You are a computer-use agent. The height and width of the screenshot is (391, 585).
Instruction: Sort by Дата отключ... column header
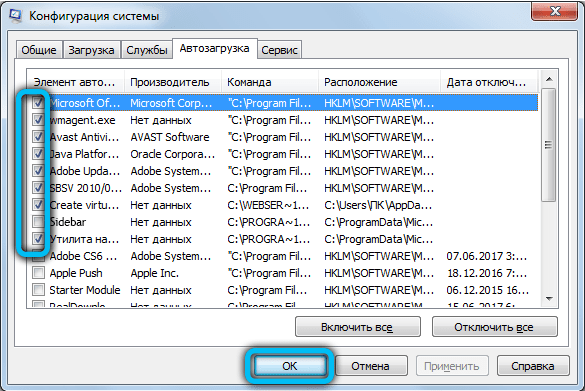click(x=489, y=82)
